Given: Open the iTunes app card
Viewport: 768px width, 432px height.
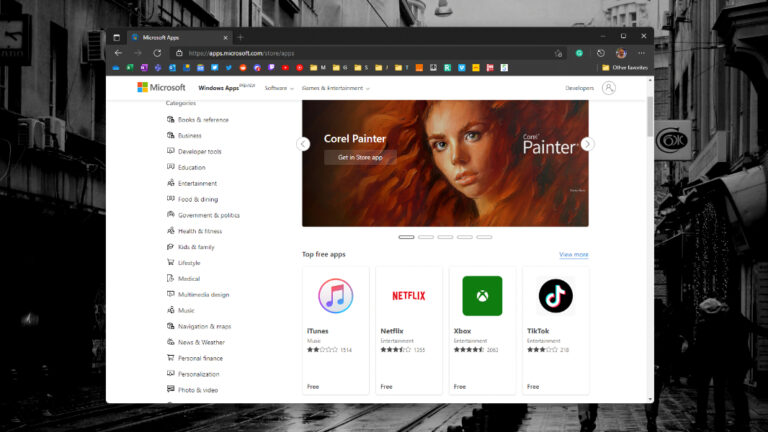Looking at the screenshot, I should [x=336, y=330].
